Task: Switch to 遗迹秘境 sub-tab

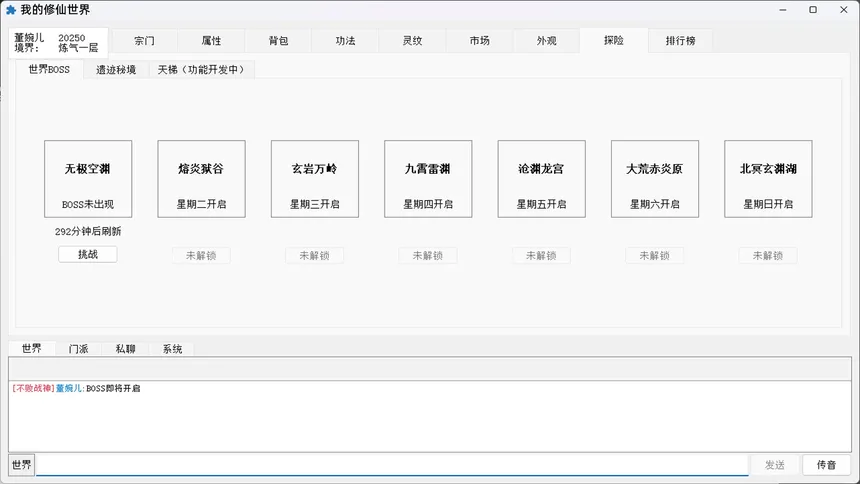Action: (117, 70)
